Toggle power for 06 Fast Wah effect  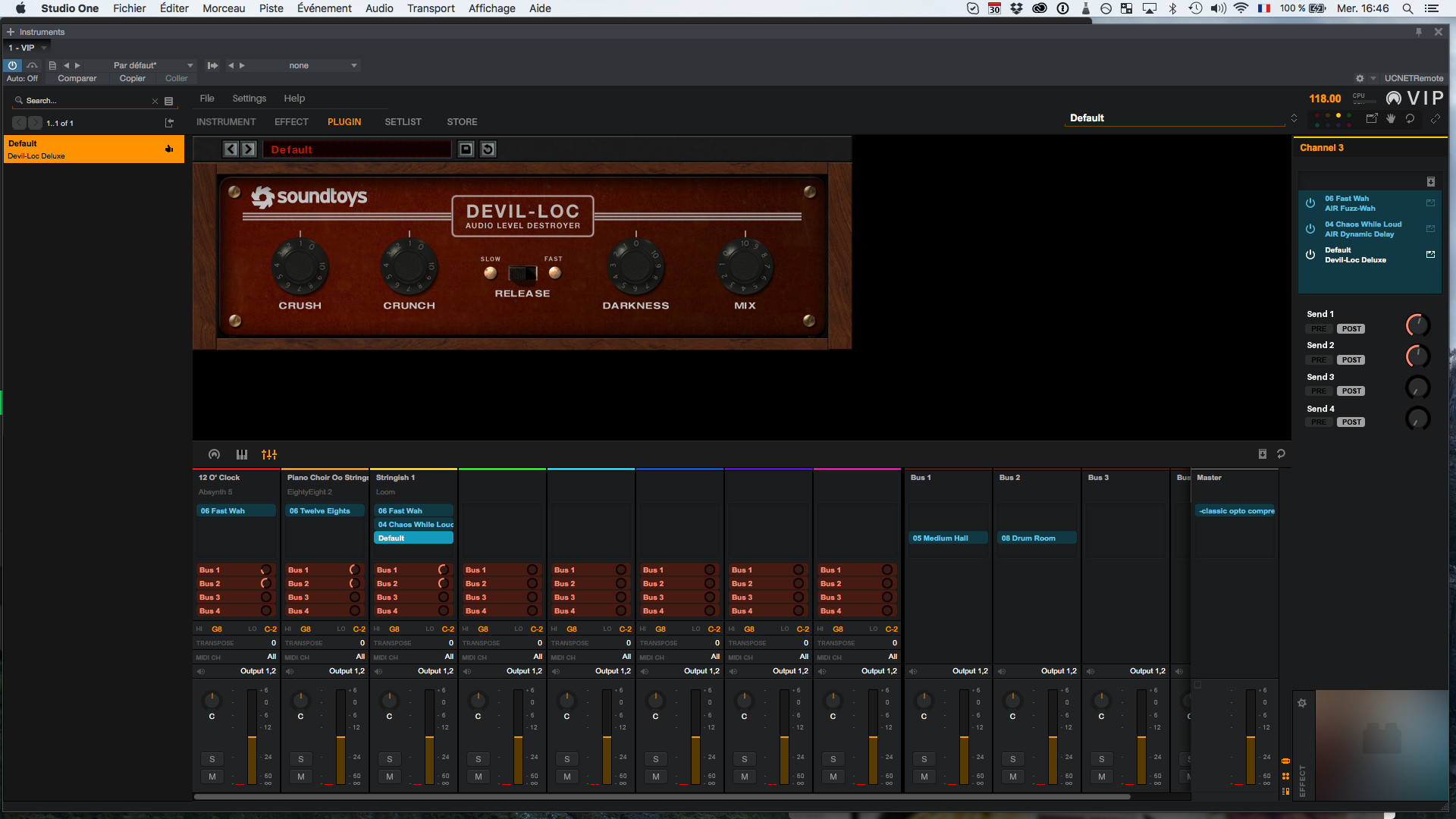coord(1310,203)
